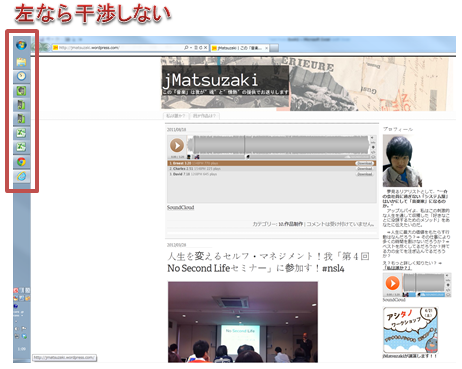The width and height of the screenshot is (462, 369).
Task: Select the jMatsuzaki browser tab
Action: [239, 48]
